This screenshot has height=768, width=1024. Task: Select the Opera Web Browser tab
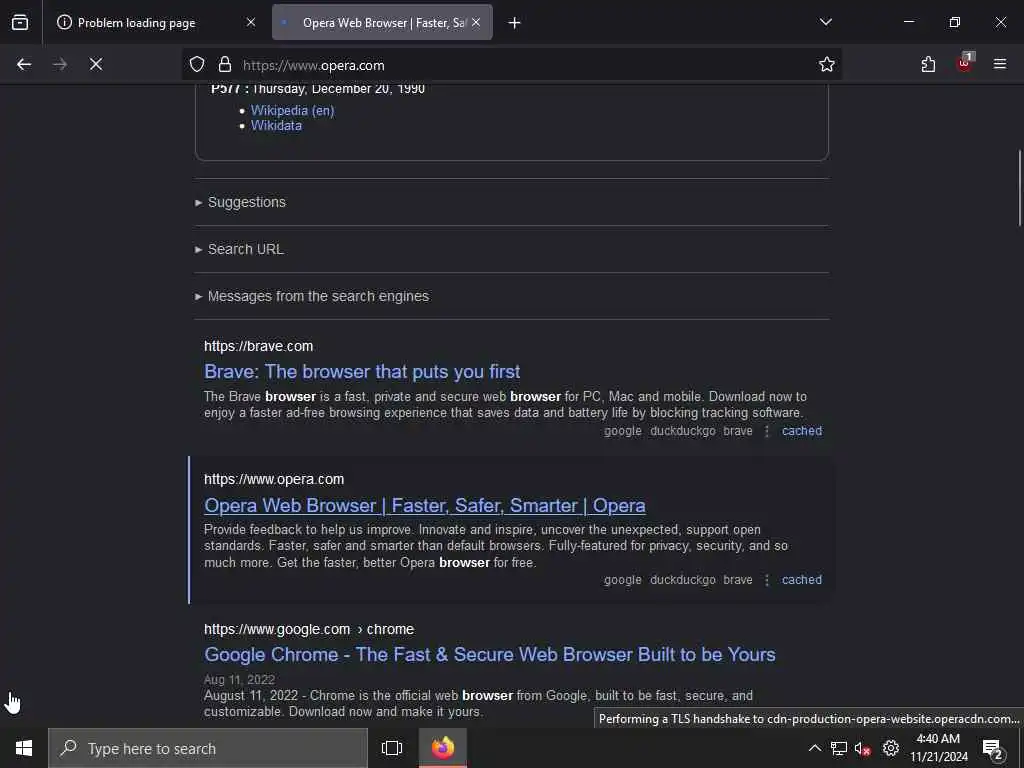click(382, 23)
